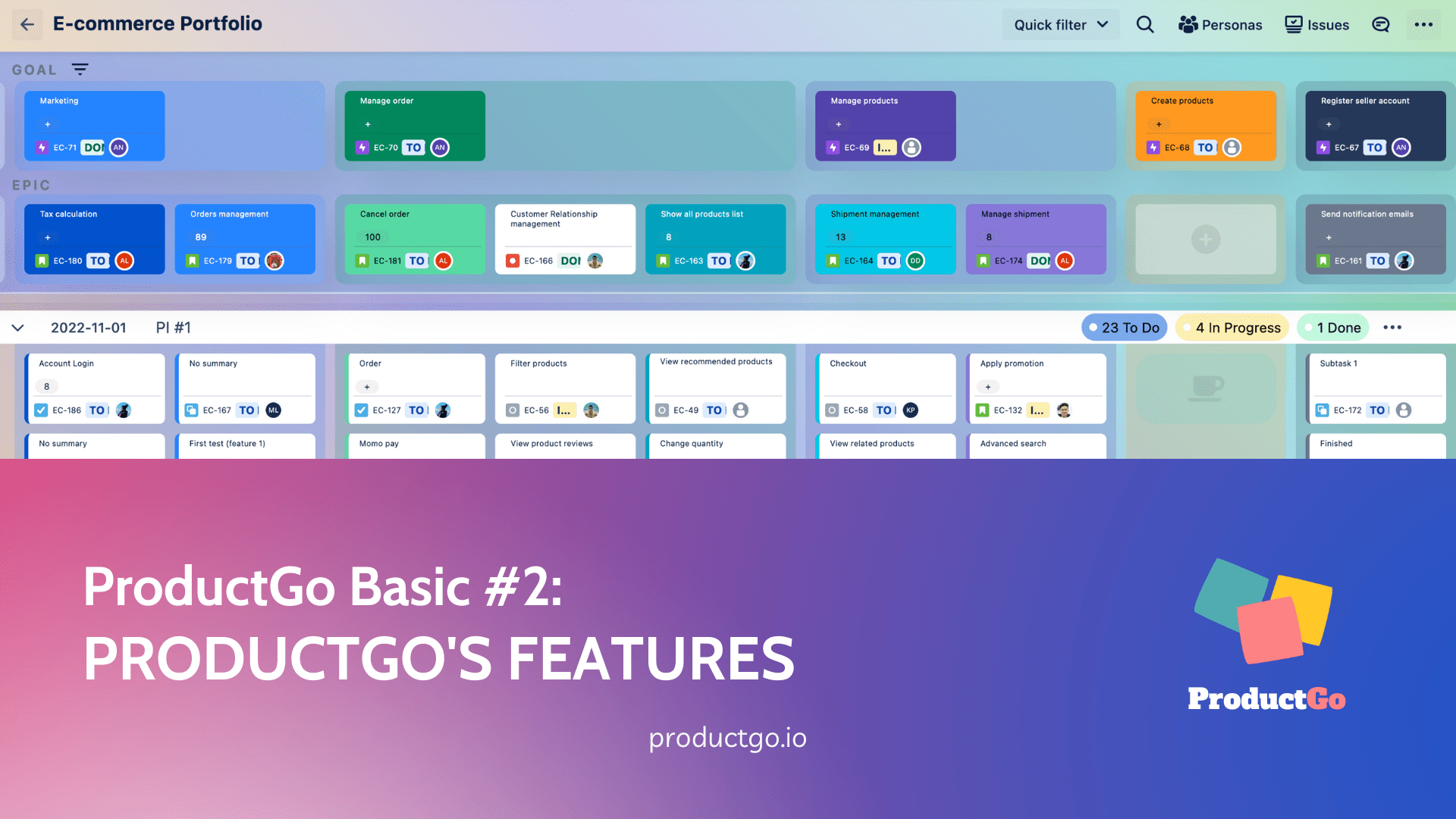
Task: Click the plus button on Manage products goal card
Action: pyautogui.click(x=839, y=124)
